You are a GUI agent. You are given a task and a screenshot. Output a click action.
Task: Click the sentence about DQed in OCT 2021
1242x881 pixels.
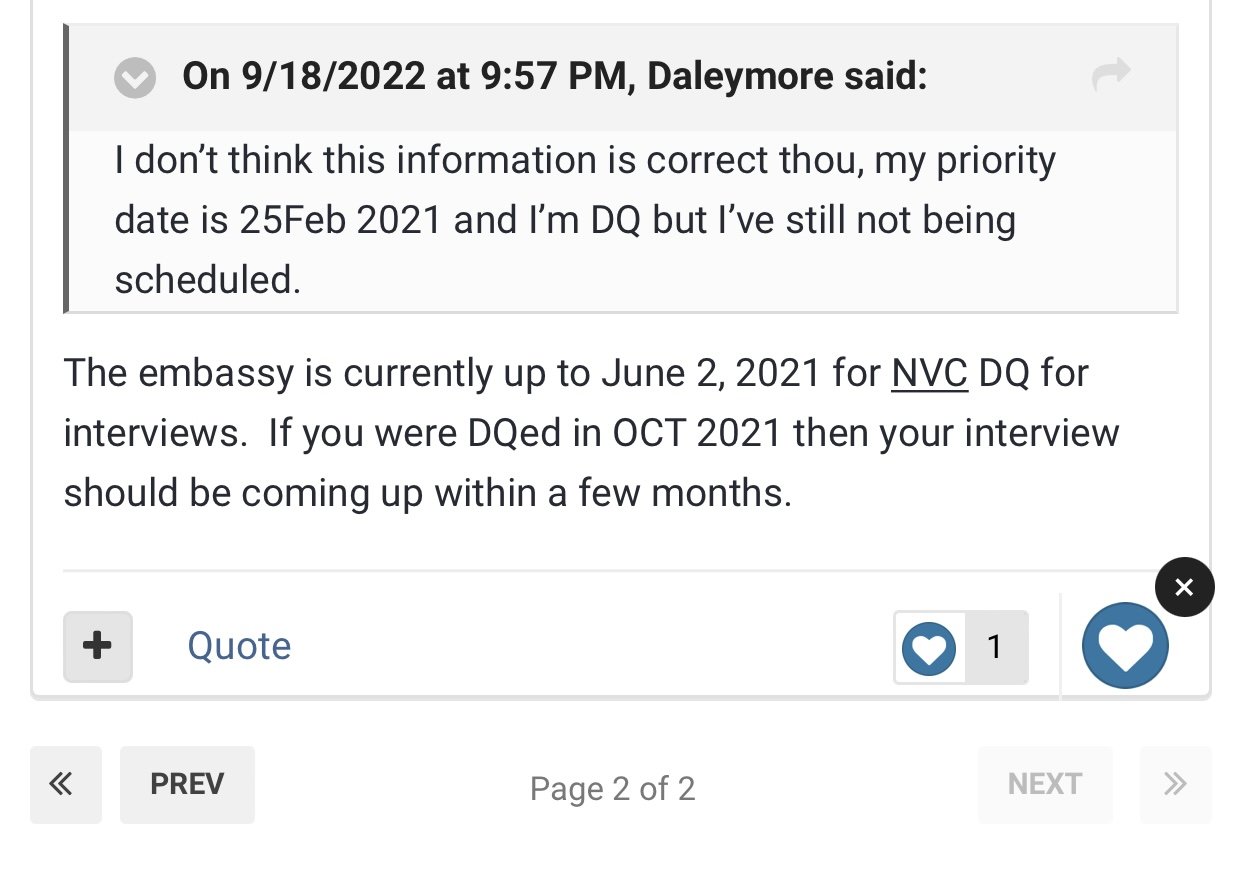point(591,463)
